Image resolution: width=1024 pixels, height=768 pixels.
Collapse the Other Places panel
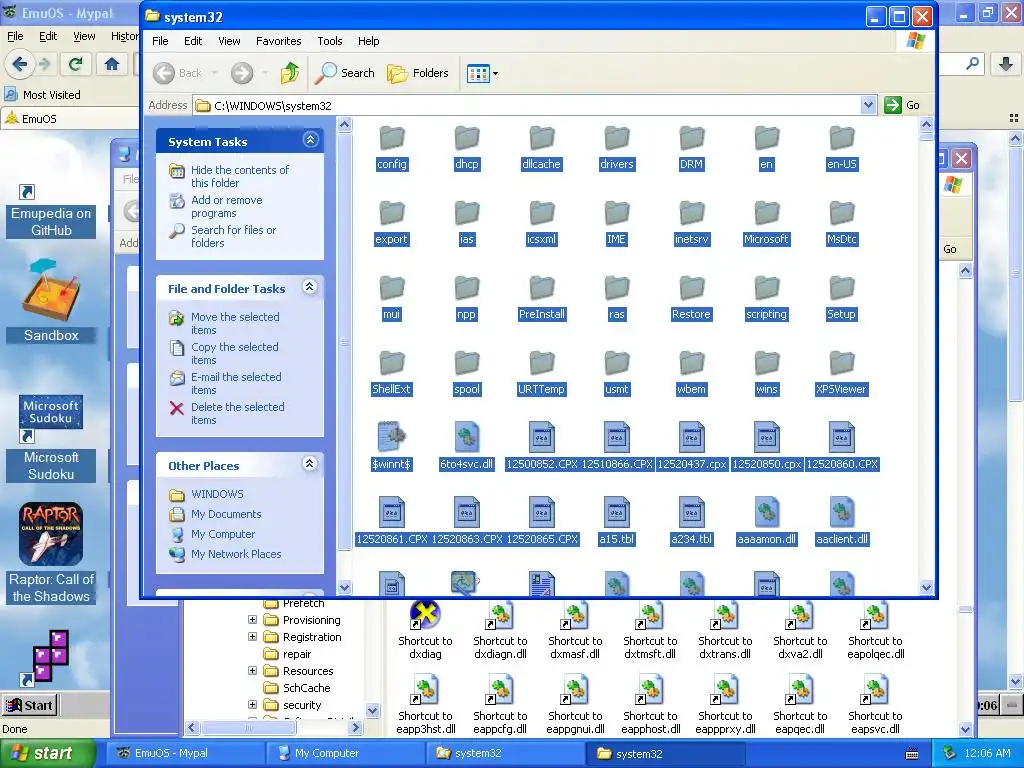[x=310, y=464]
